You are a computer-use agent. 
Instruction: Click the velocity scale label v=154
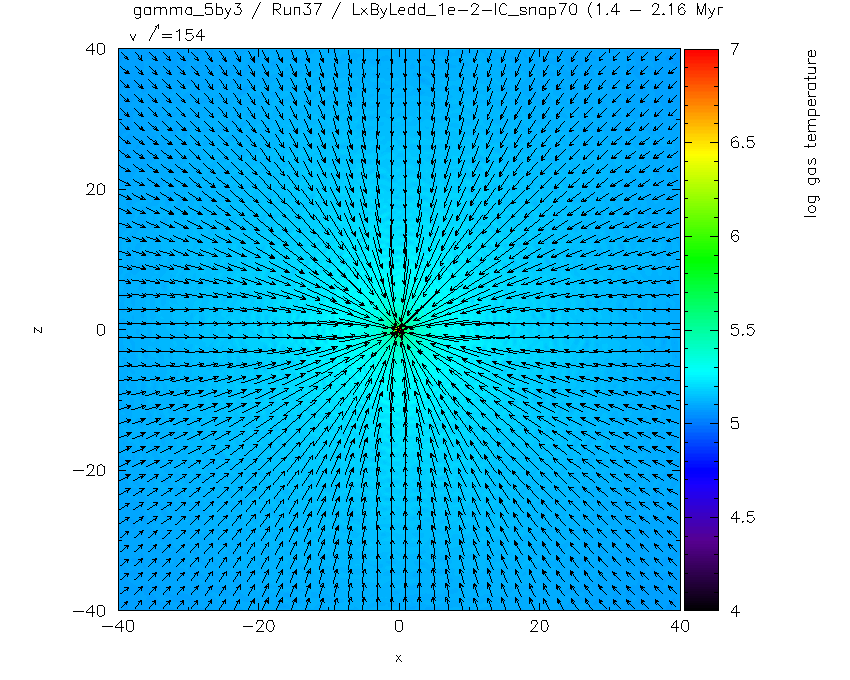[x=167, y=35]
